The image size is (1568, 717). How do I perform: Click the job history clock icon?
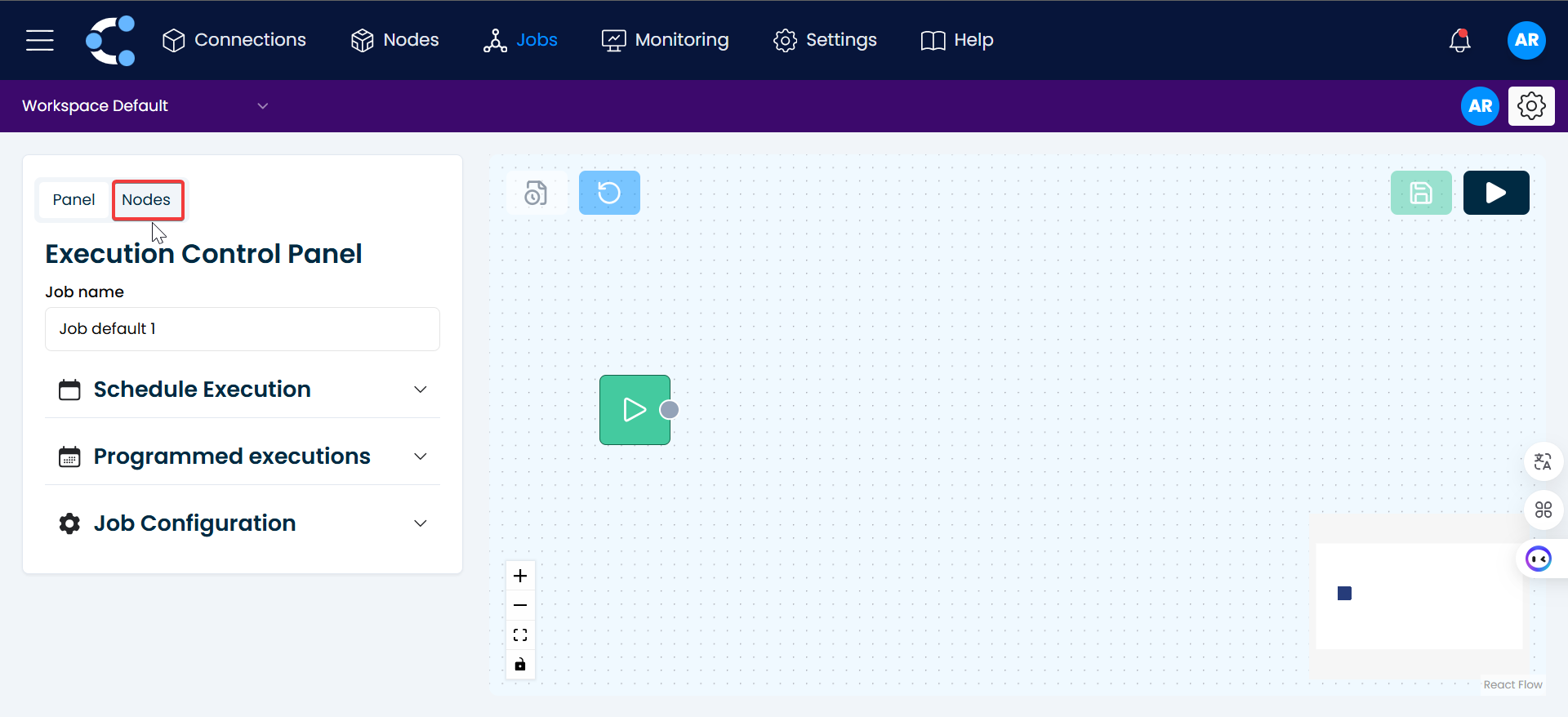pyautogui.click(x=536, y=193)
